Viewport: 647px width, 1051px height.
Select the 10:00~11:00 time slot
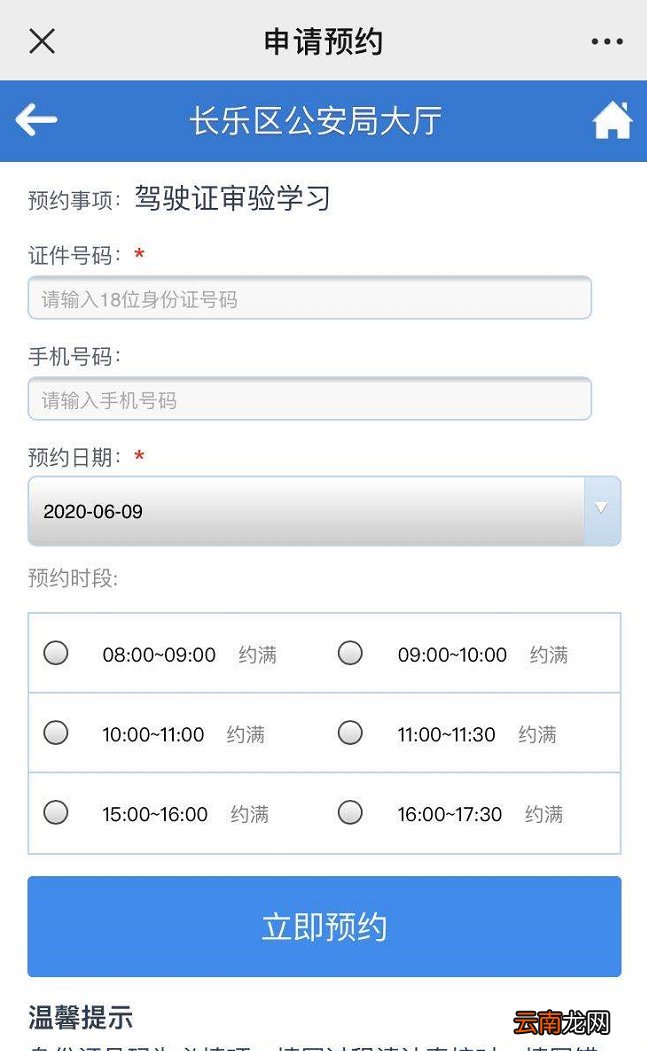pyautogui.click(x=56, y=732)
